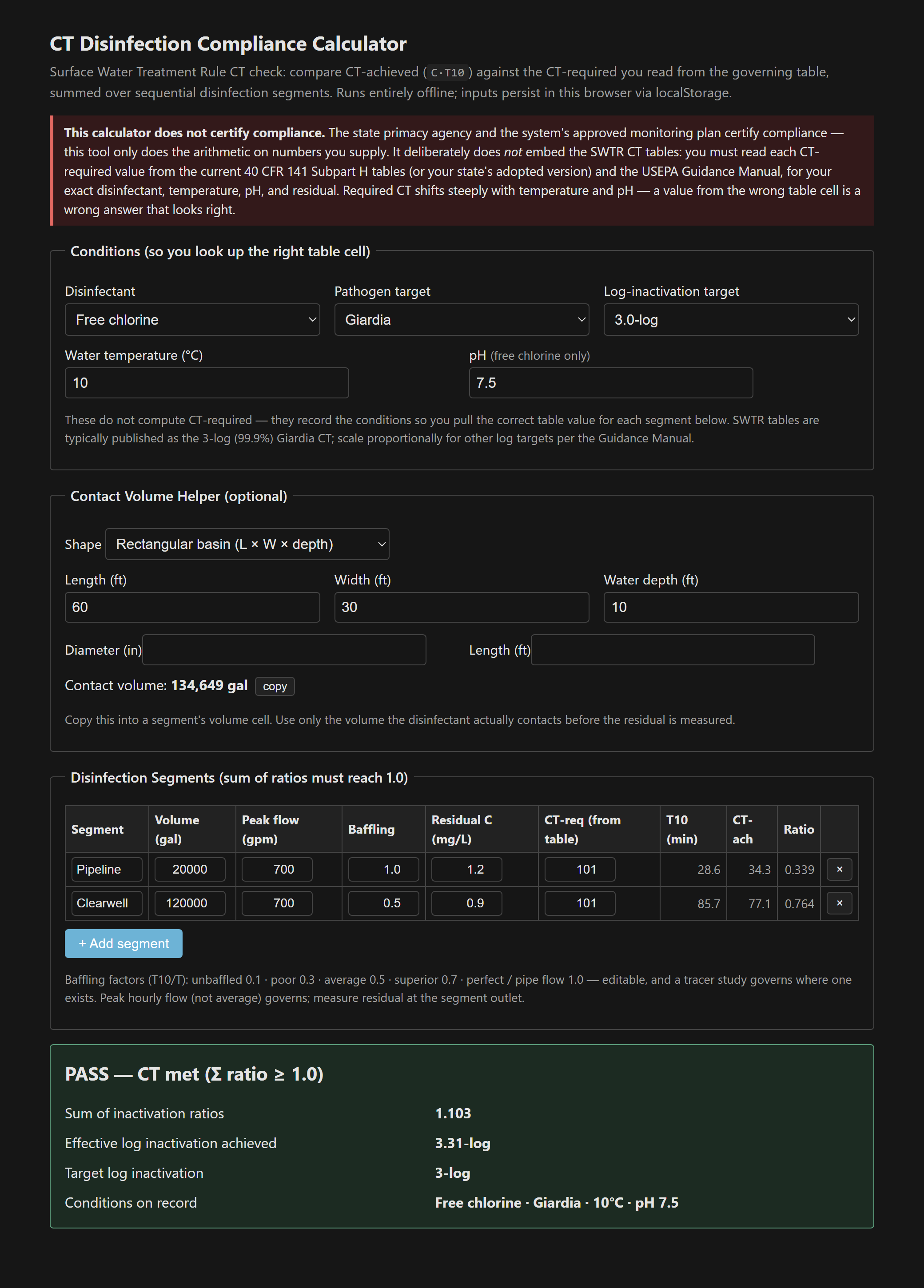Edit the Clearwell segment name field
The height and width of the screenshot is (1288, 924).
pos(107,903)
